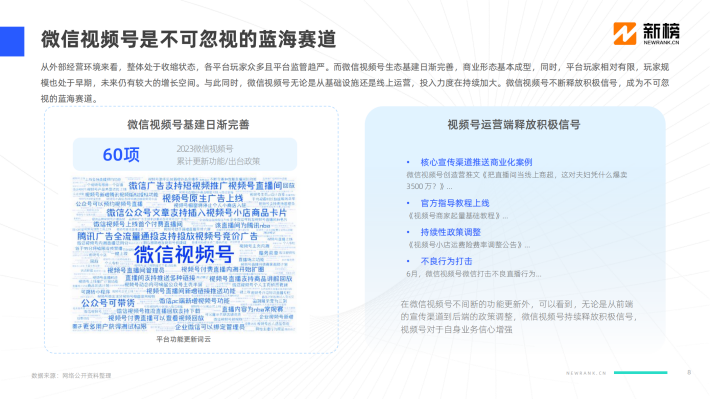Click the word cloud image

[x=184, y=255]
